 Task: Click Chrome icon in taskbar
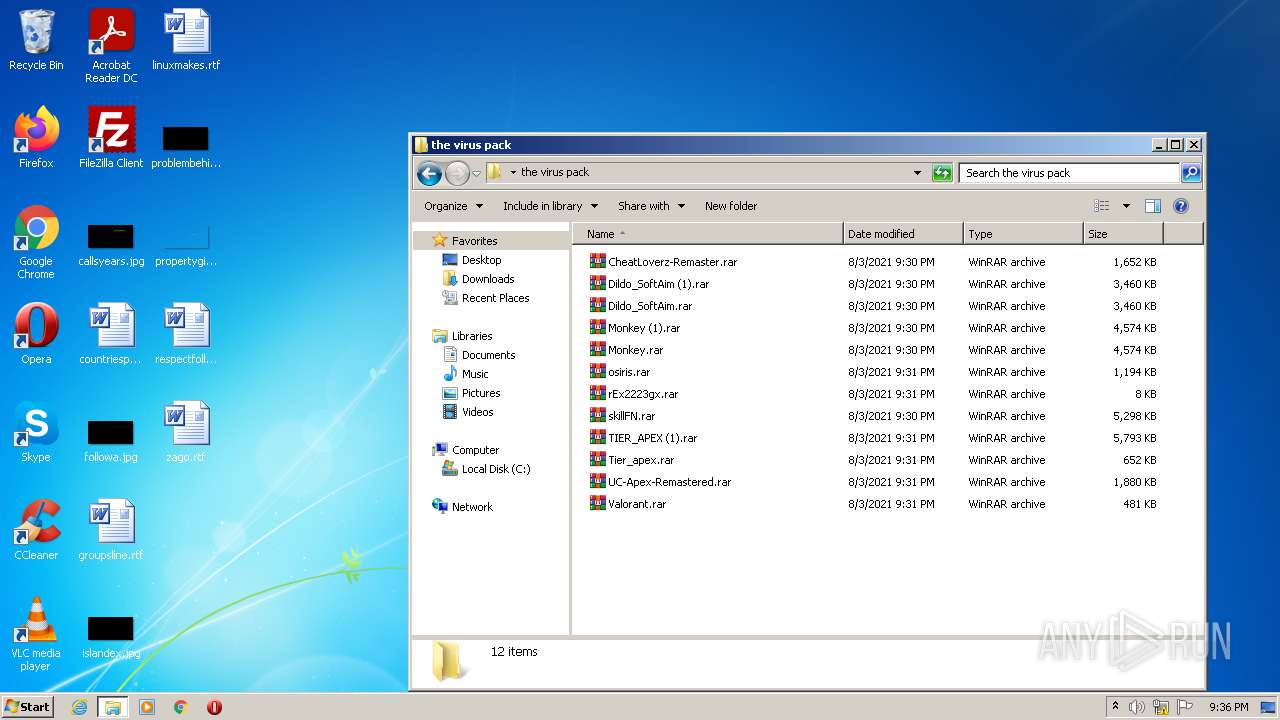coord(181,707)
